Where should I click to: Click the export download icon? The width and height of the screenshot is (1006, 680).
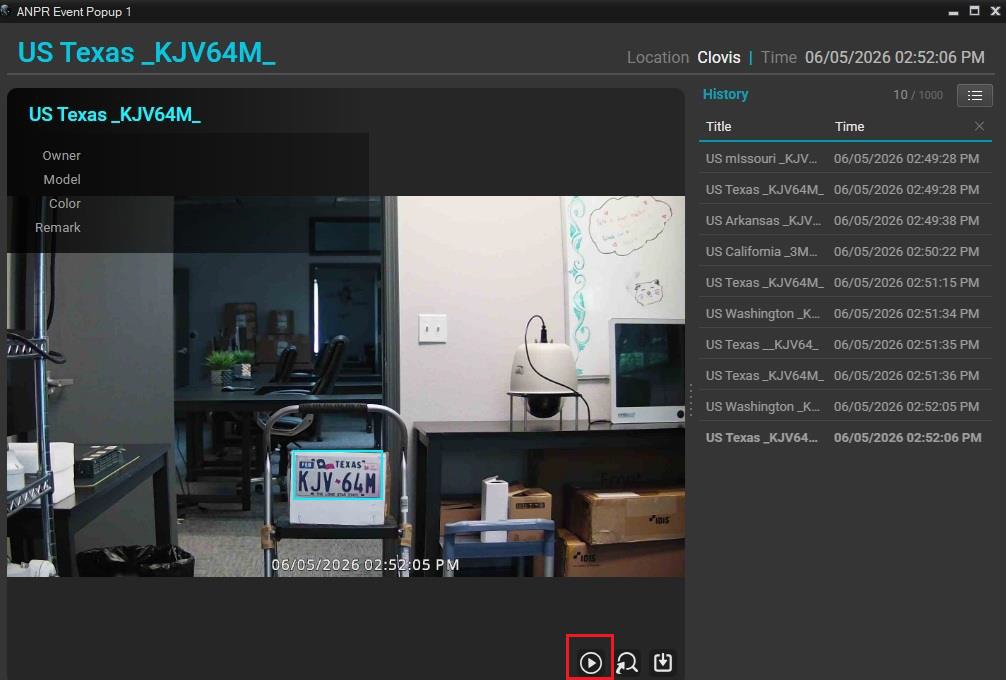(663, 662)
